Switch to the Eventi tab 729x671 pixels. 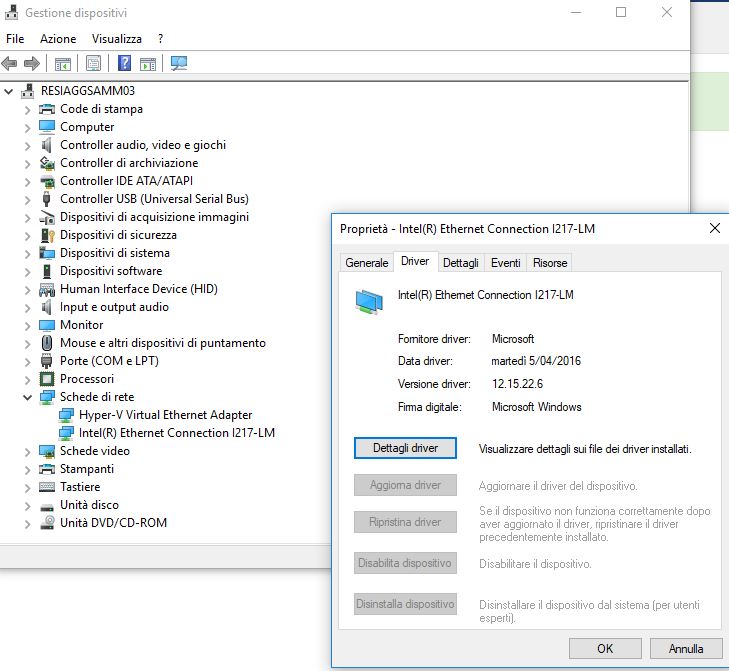pos(505,263)
